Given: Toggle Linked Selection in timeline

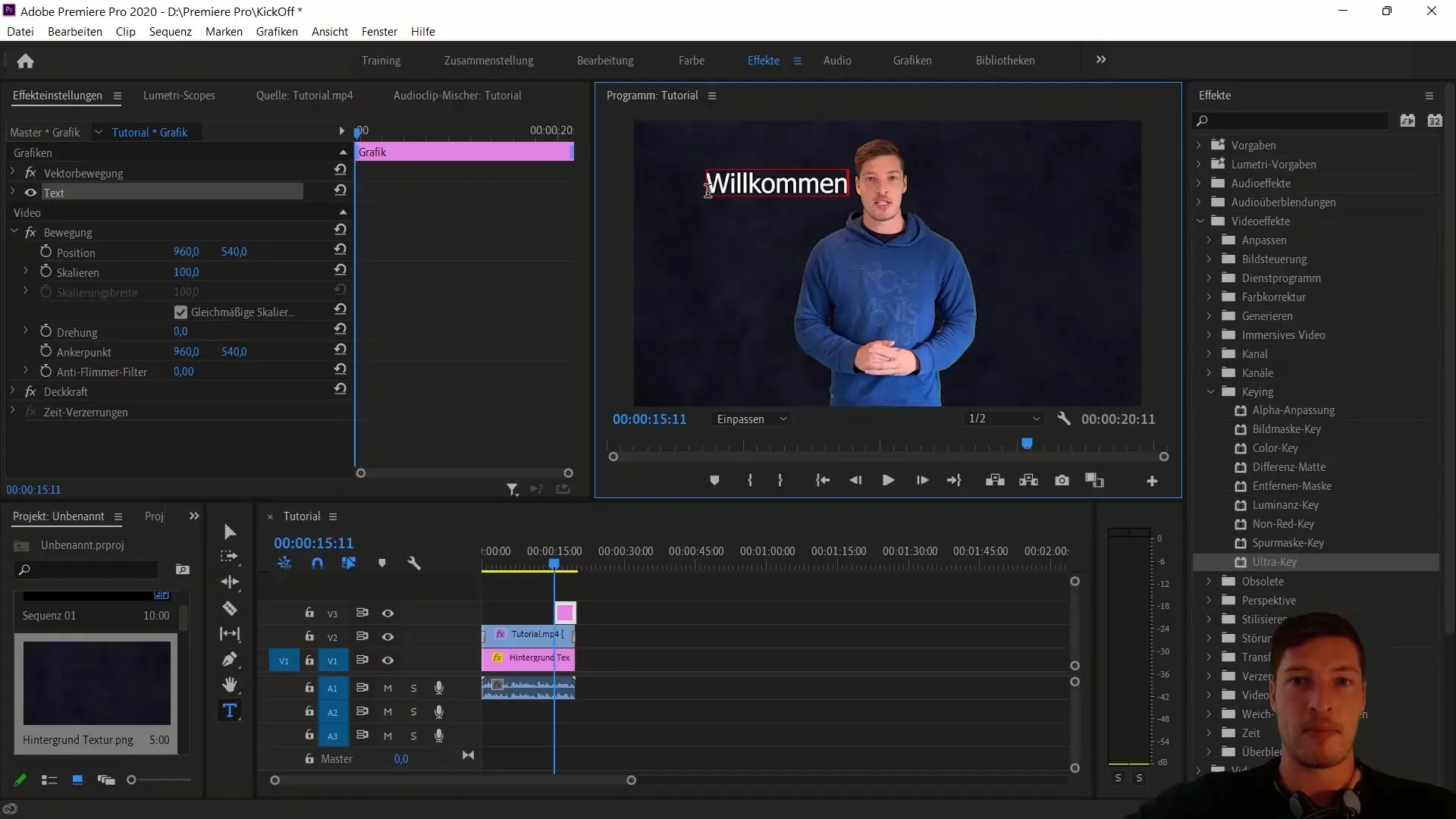Looking at the screenshot, I should pyautogui.click(x=349, y=563).
